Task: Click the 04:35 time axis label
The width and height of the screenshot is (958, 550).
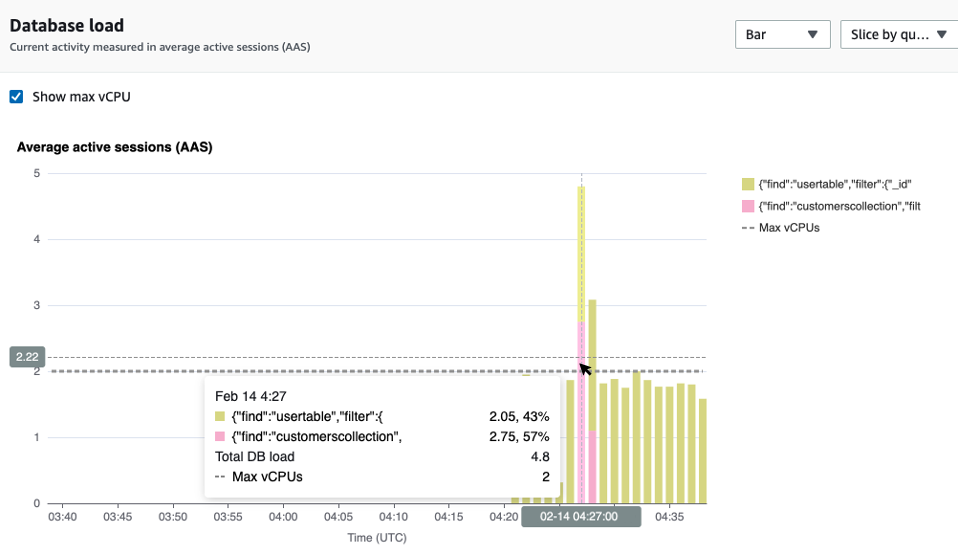Action: point(668,517)
